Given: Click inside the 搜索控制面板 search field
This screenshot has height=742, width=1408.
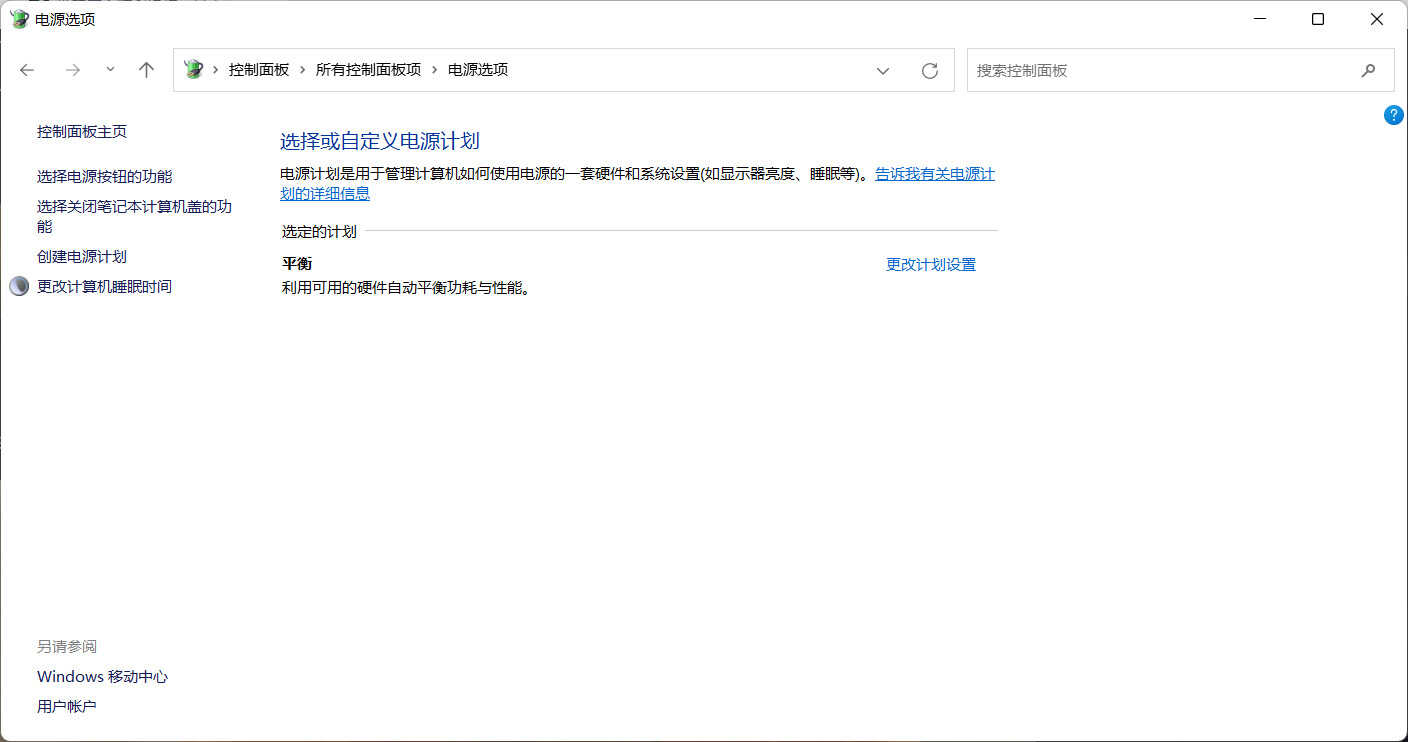Looking at the screenshot, I should coord(1160,70).
